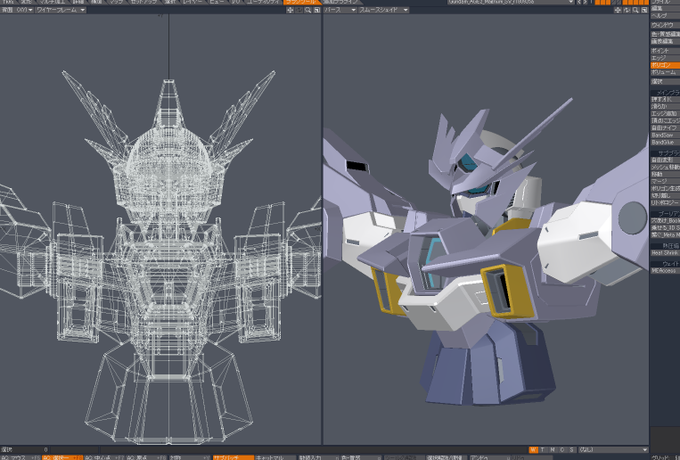680x460 pixels.
Task: Open 画像編集 image editor
Action: [665, 42]
